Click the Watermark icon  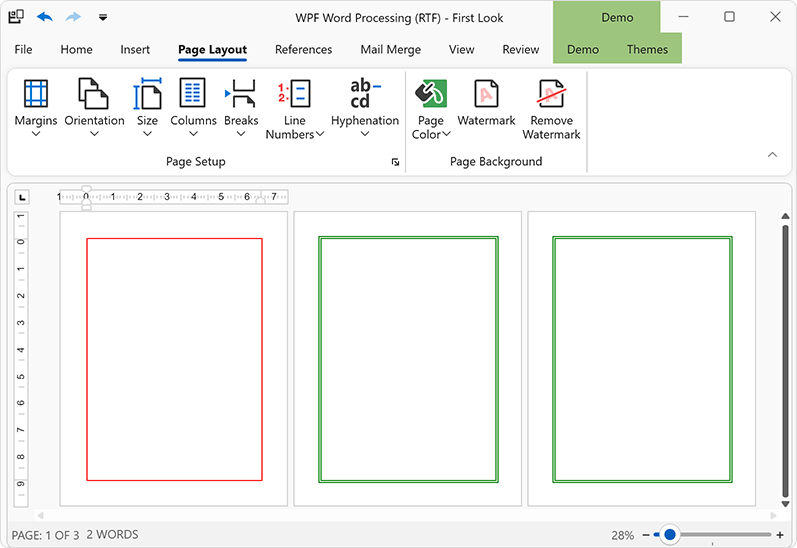click(486, 95)
